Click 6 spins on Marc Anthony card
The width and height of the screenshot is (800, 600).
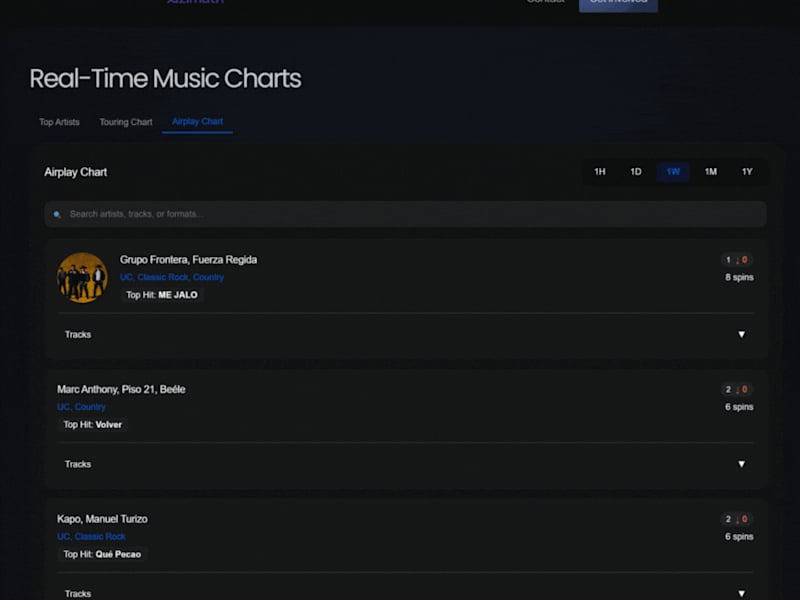pos(739,407)
